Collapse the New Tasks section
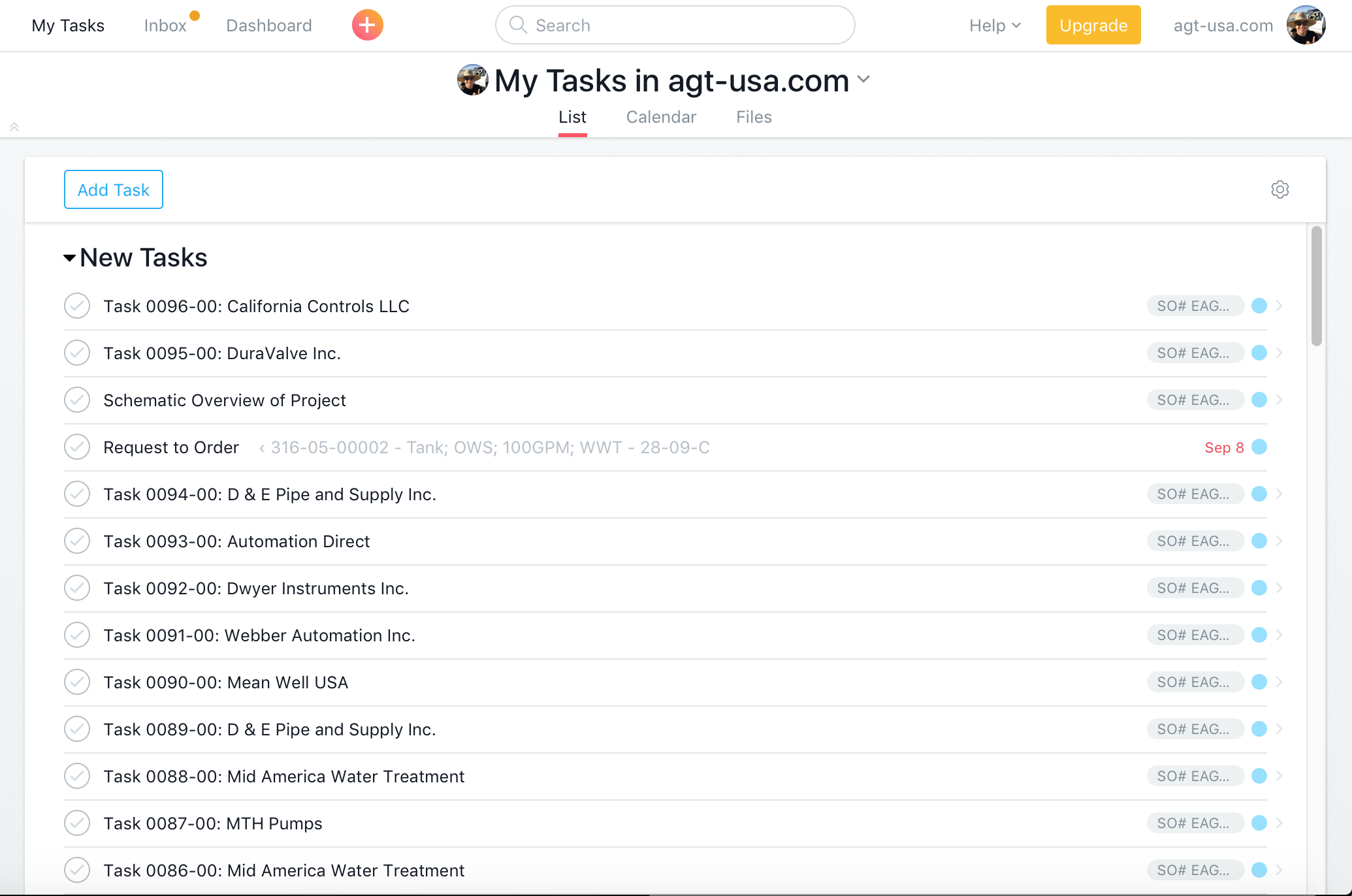 (x=69, y=258)
